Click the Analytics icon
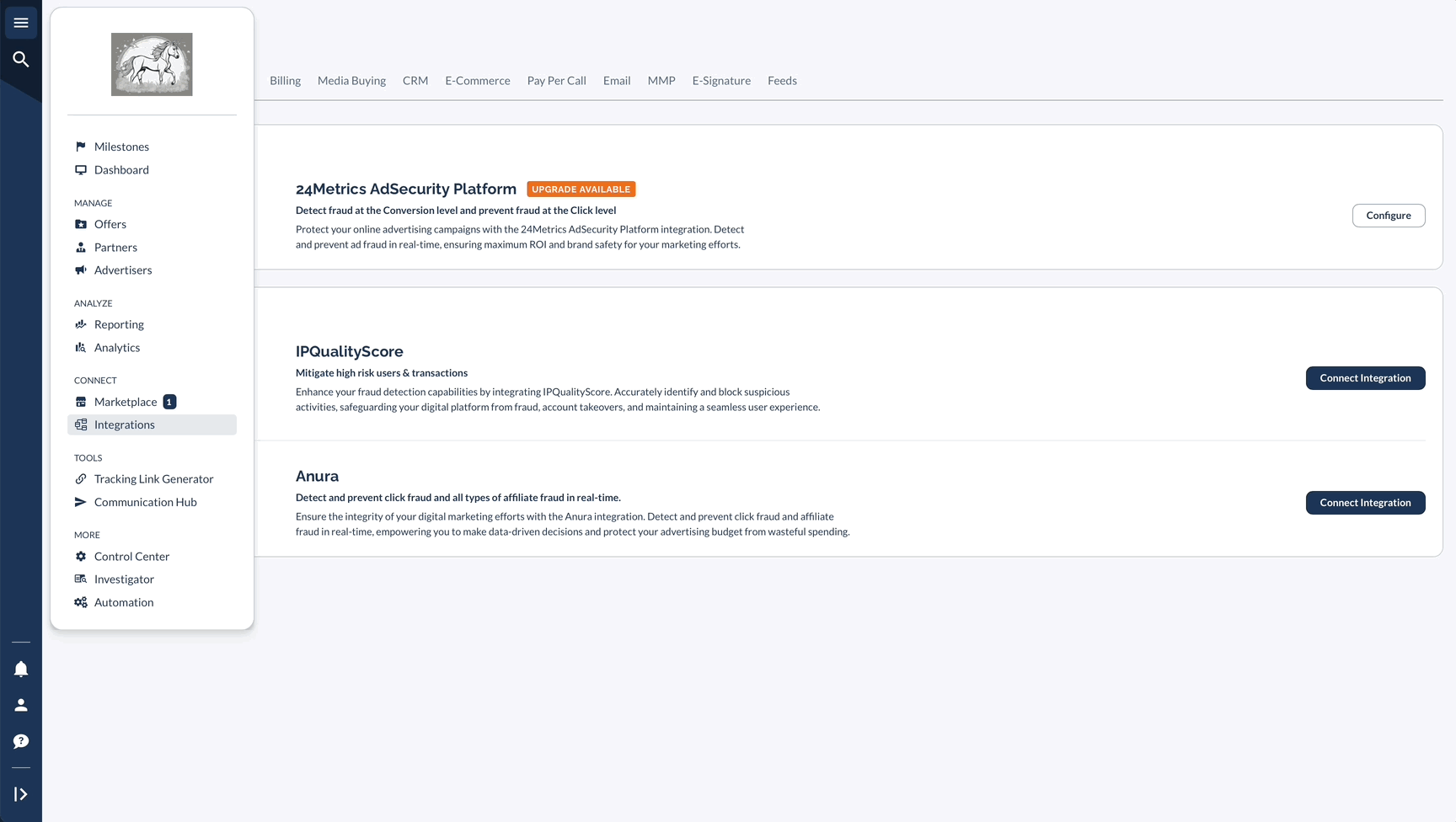The image size is (1456, 822). pyautogui.click(x=81, y=347)
